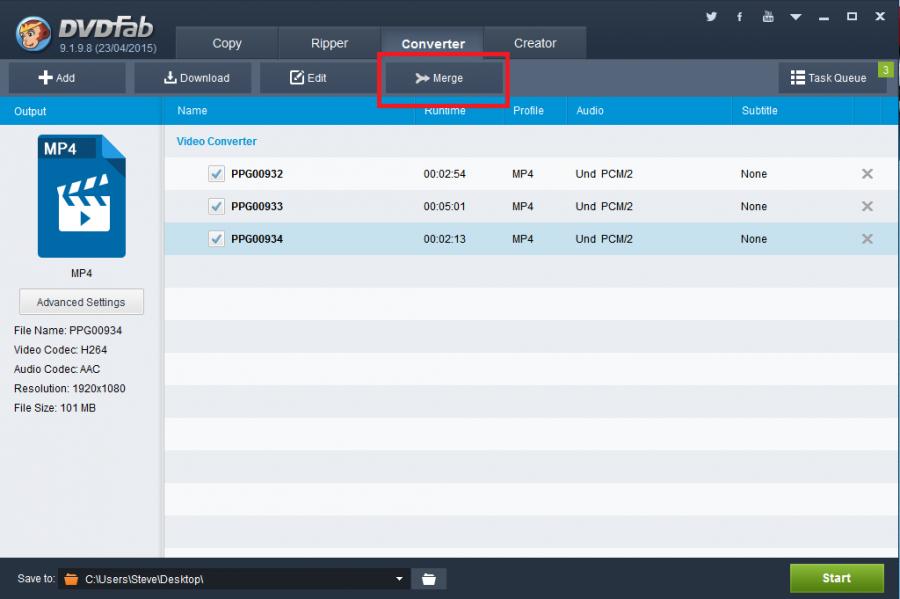Expand the Save to path dropdown

(399, 579)
